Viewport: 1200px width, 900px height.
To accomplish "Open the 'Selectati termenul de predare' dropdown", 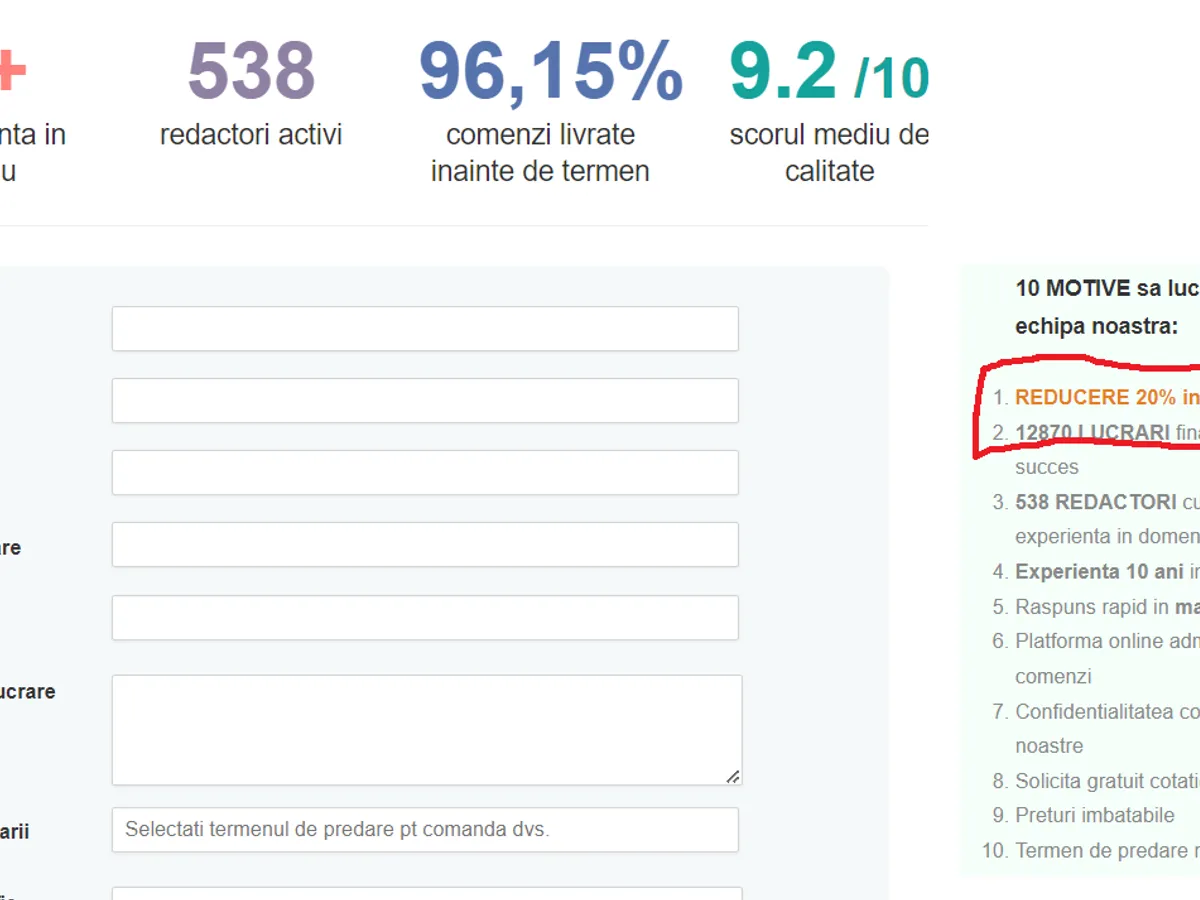I will coord(425,830).
